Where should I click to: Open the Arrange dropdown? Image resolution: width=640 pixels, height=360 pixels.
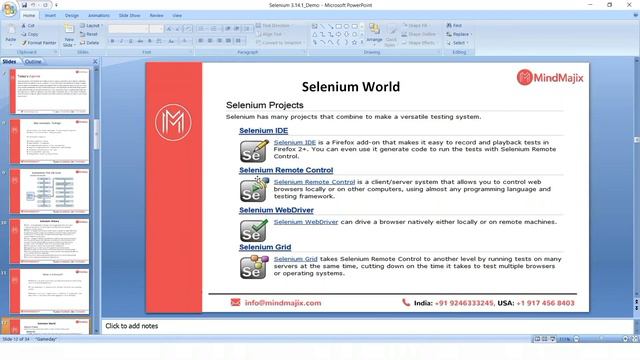(374, 34)
